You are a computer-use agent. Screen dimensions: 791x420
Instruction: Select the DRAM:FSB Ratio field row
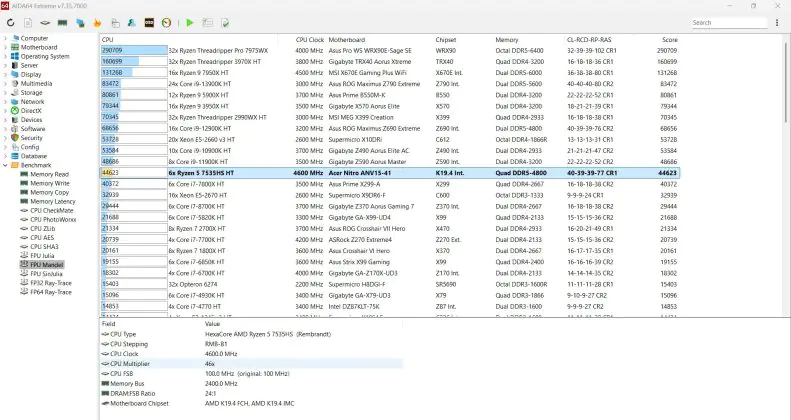(252, 393)
